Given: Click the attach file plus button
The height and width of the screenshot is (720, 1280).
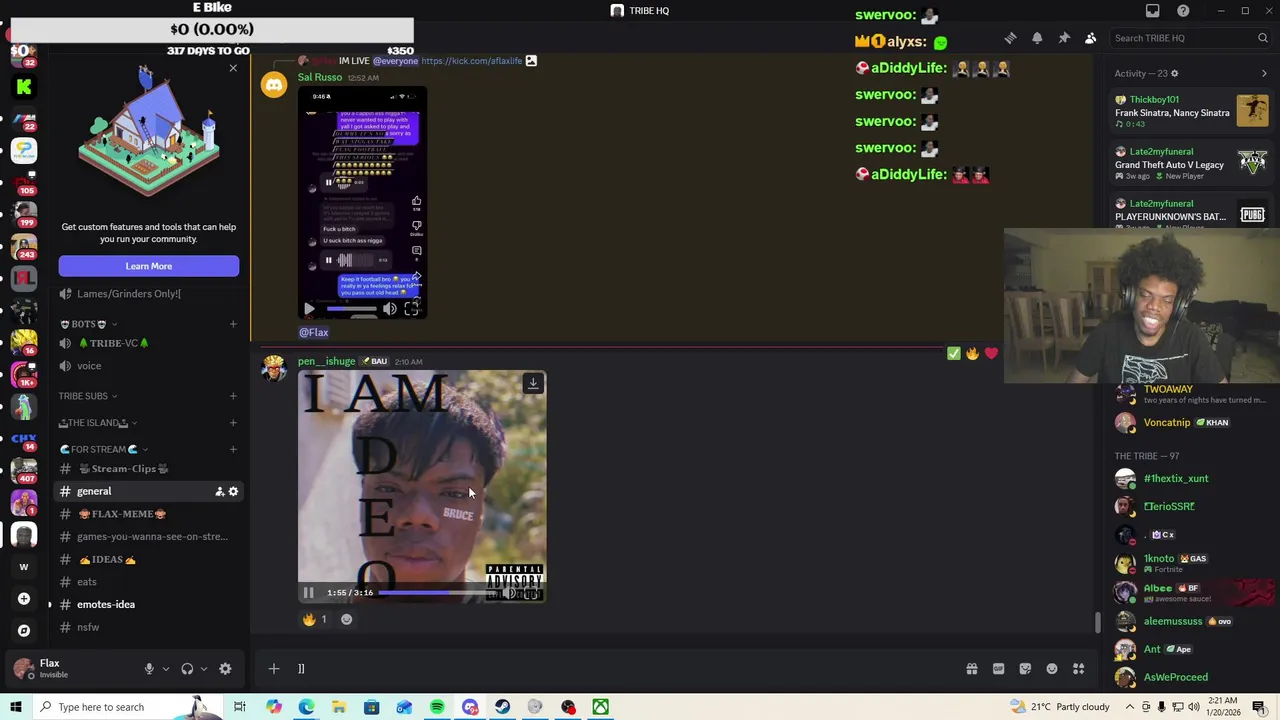Looking at the screenshot, I should 273,669.
